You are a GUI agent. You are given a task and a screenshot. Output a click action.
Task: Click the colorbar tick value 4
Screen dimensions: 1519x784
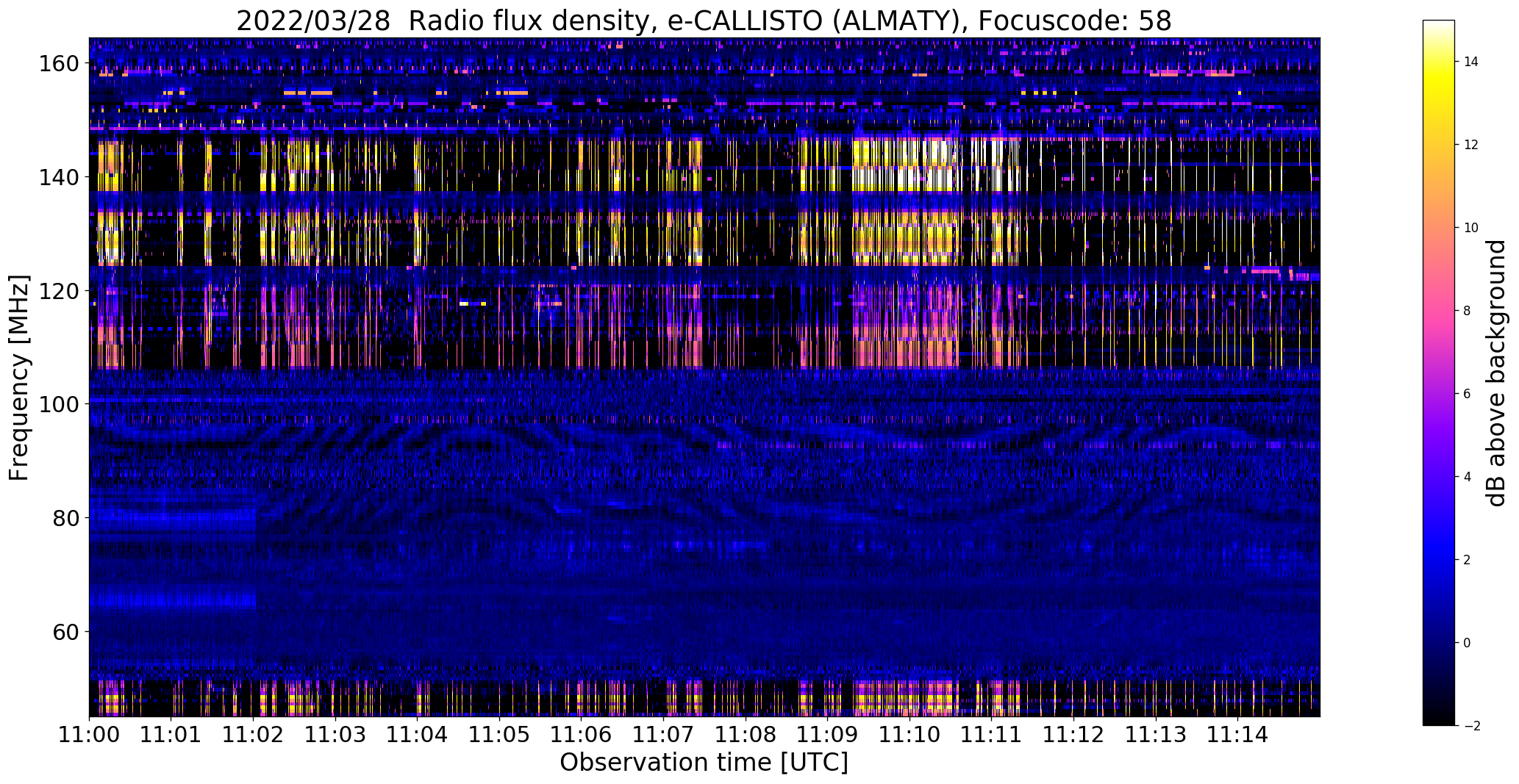point(1467,477)
